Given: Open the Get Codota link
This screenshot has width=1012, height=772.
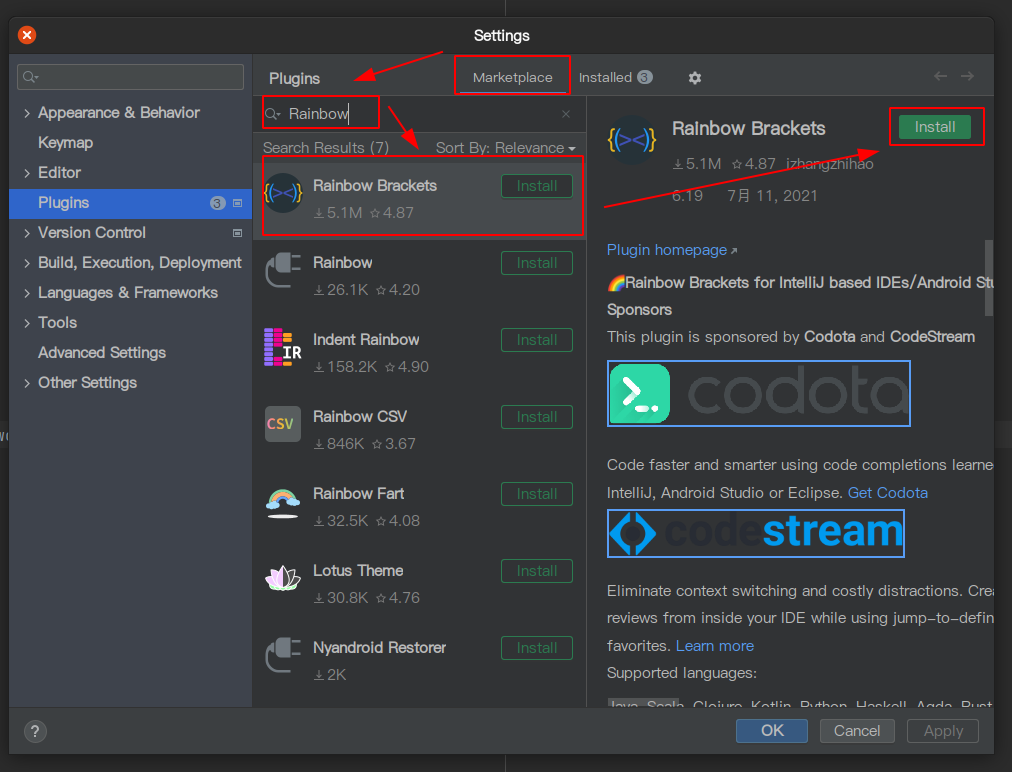Looking at the screenshot, I should tap(887, 493).
